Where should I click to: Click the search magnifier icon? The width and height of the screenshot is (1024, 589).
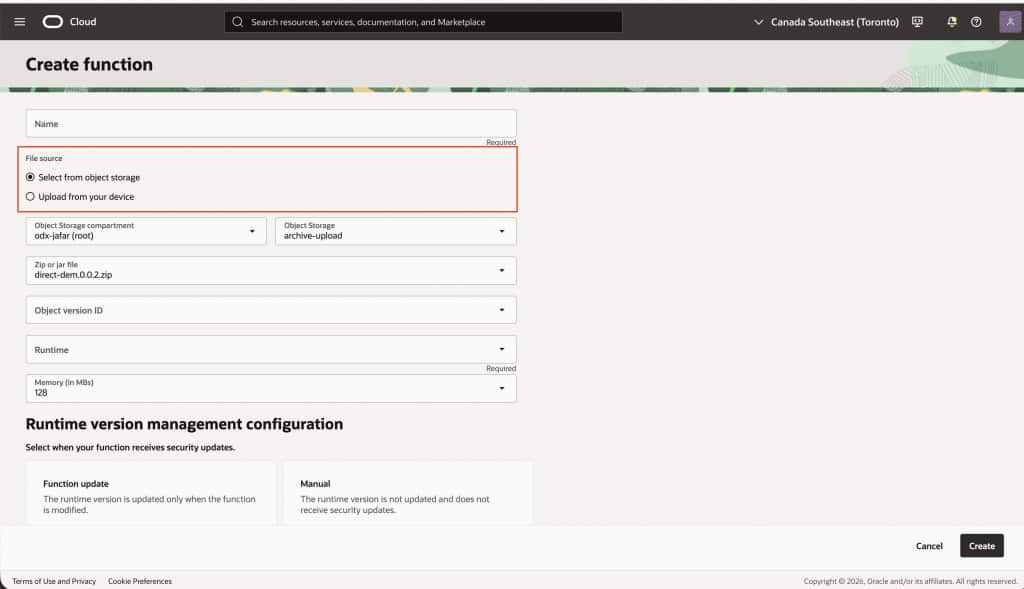[238, 22]
